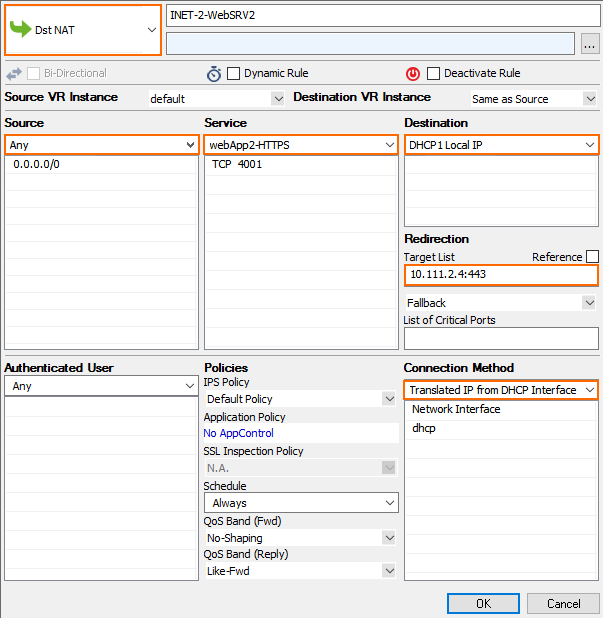Image resolution: width=603 pixels, height=618 pixels.
Task: Enable the Dynamic Rule checkbox
Action: 233,73
